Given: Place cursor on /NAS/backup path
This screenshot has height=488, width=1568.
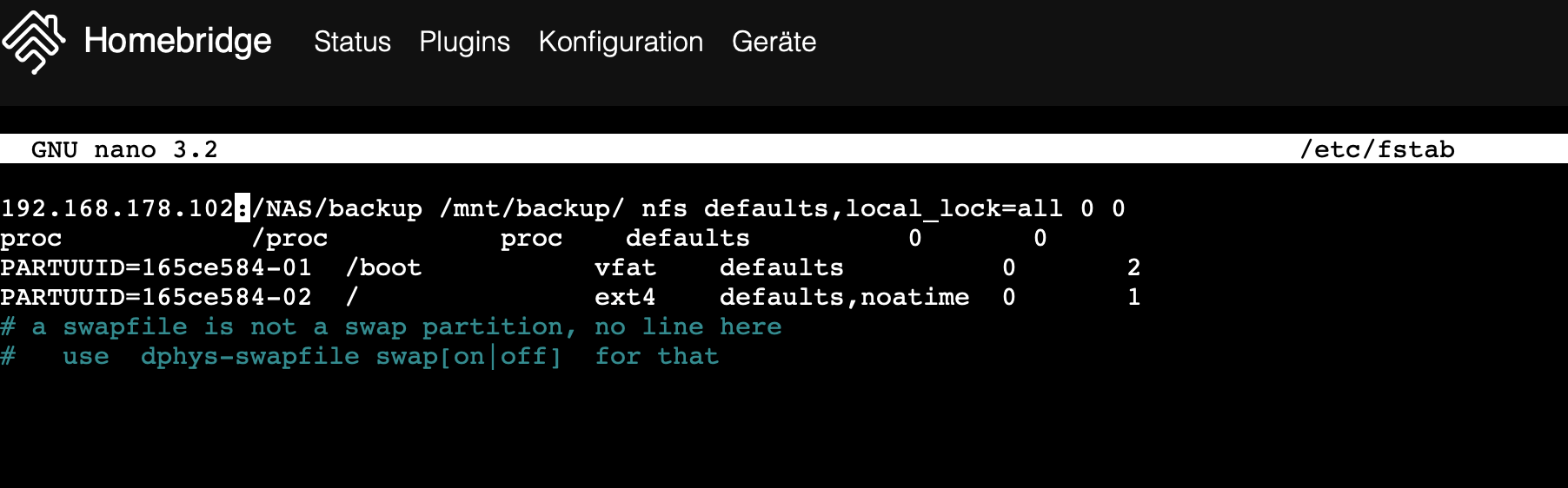Looking at the screenshot, I should (x=337, y=208).
